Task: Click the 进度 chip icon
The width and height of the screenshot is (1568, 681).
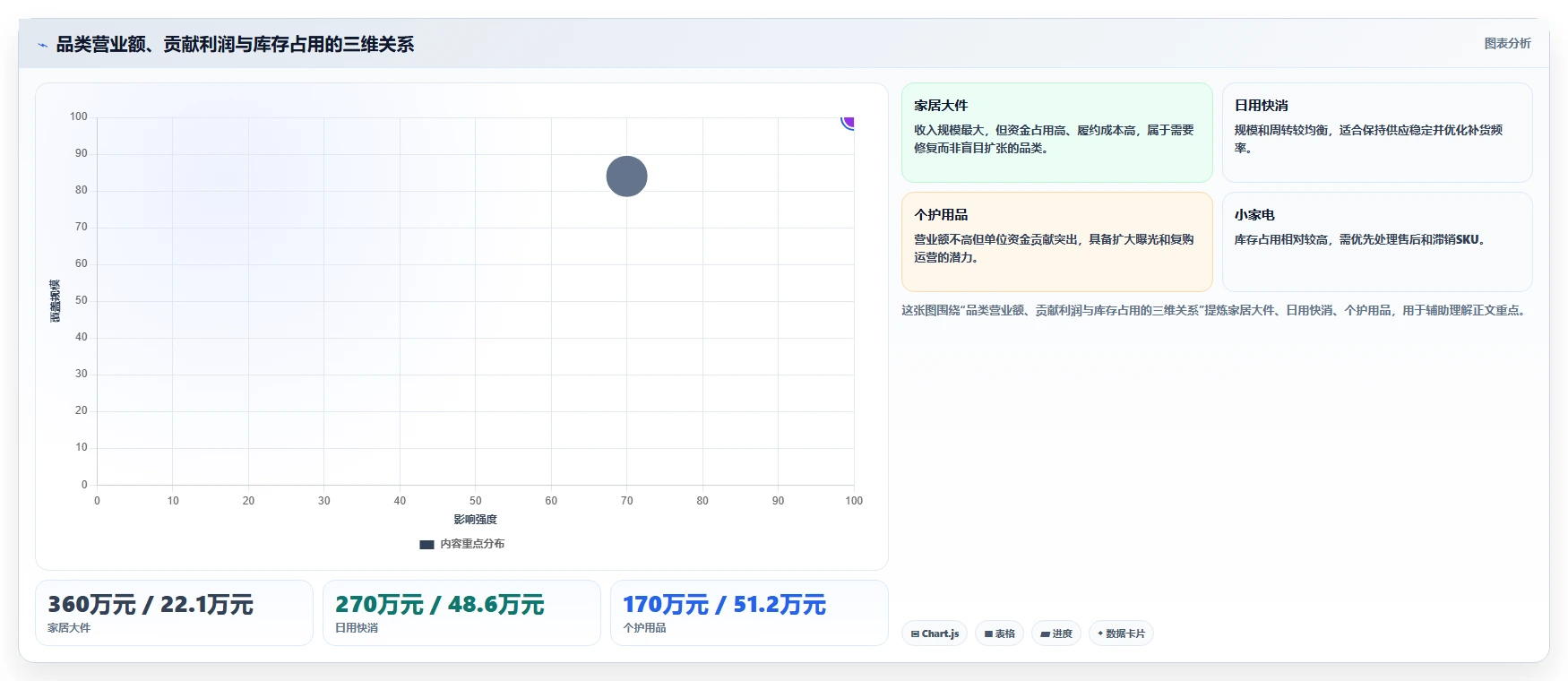Action: tap(1045, 634)
